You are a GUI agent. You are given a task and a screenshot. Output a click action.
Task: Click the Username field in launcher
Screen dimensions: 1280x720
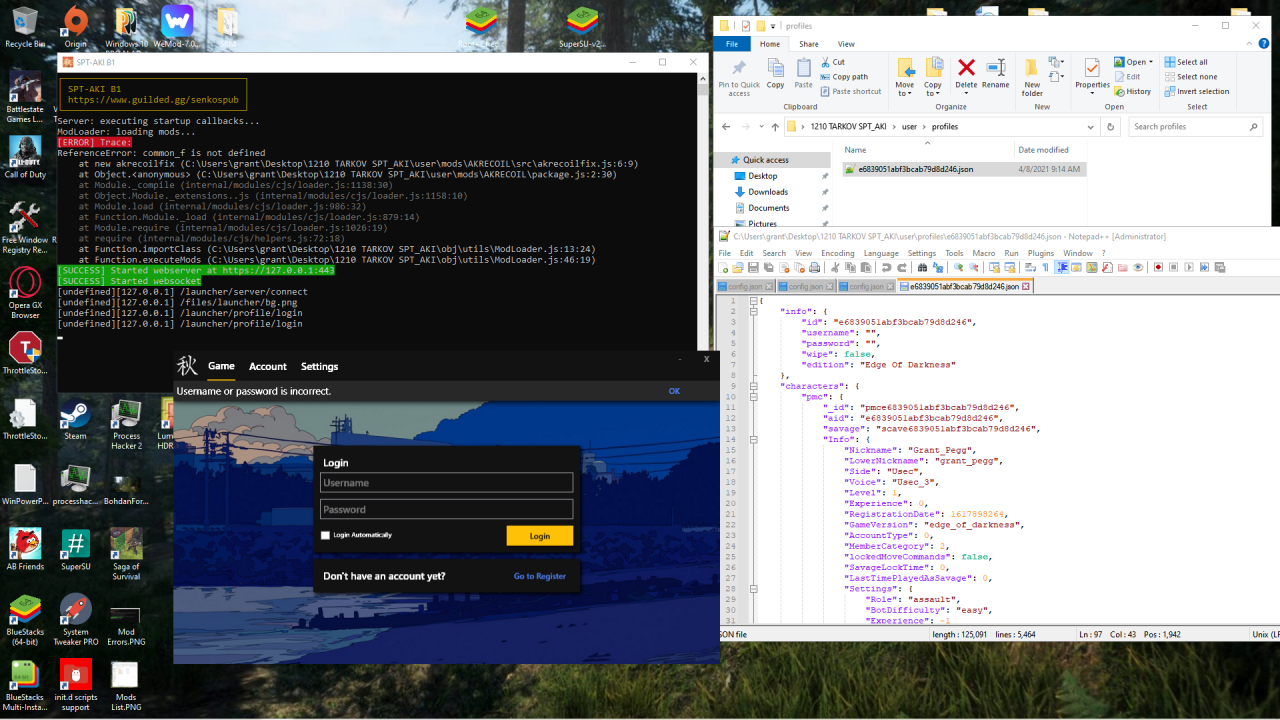click(x=447, y=483)
